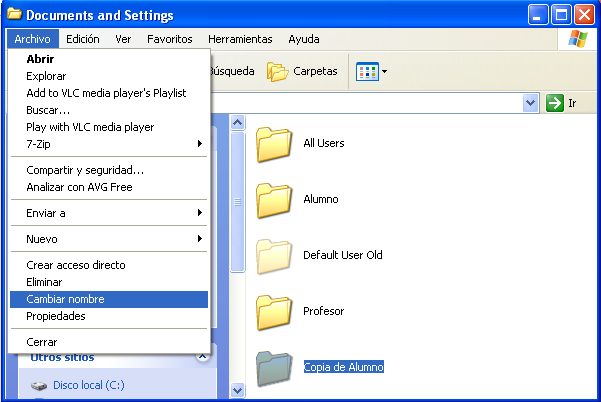The image size is (601, 402).
Task: Collapse the Otros sitios panel chevron
Action: (202, 357)
